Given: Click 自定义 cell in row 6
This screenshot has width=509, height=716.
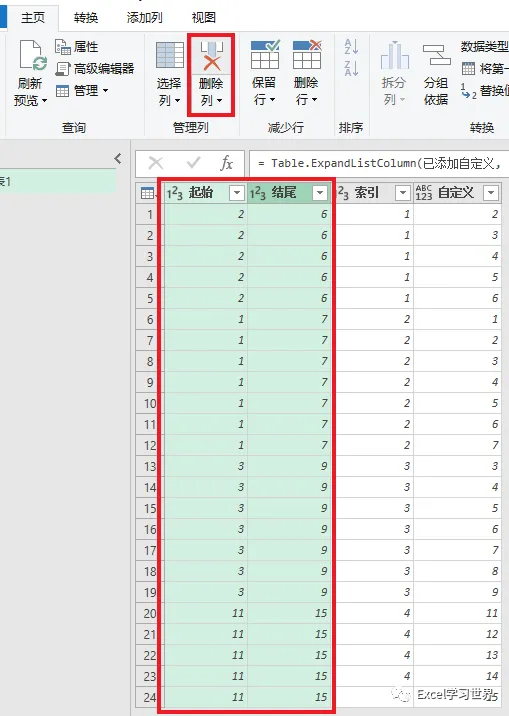Looking at the screenshot, I should tap(457, 319).
